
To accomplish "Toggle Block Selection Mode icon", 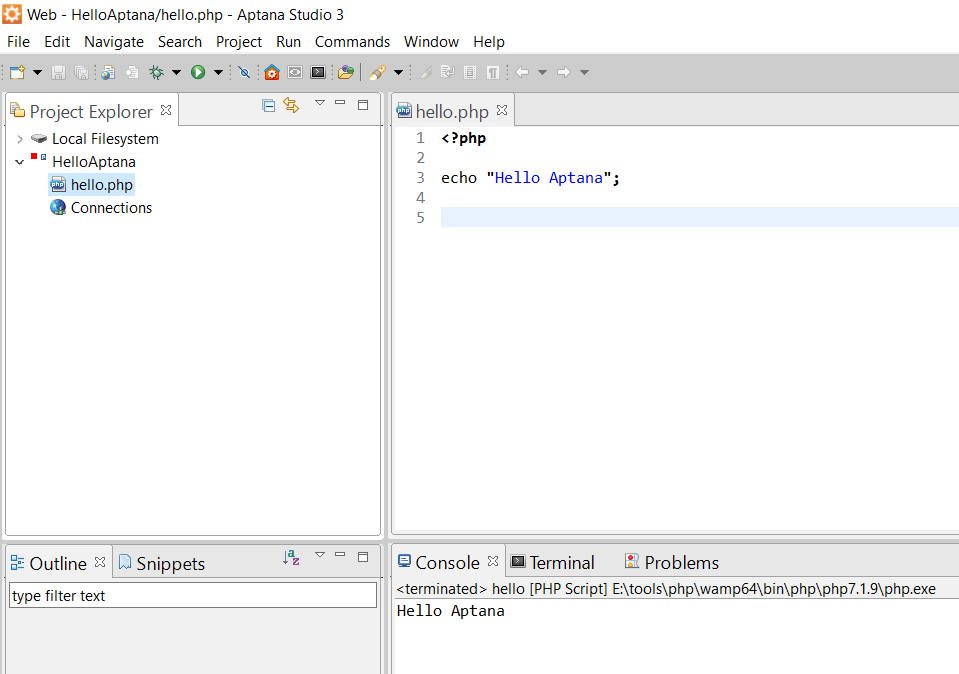I will (470, 72).
